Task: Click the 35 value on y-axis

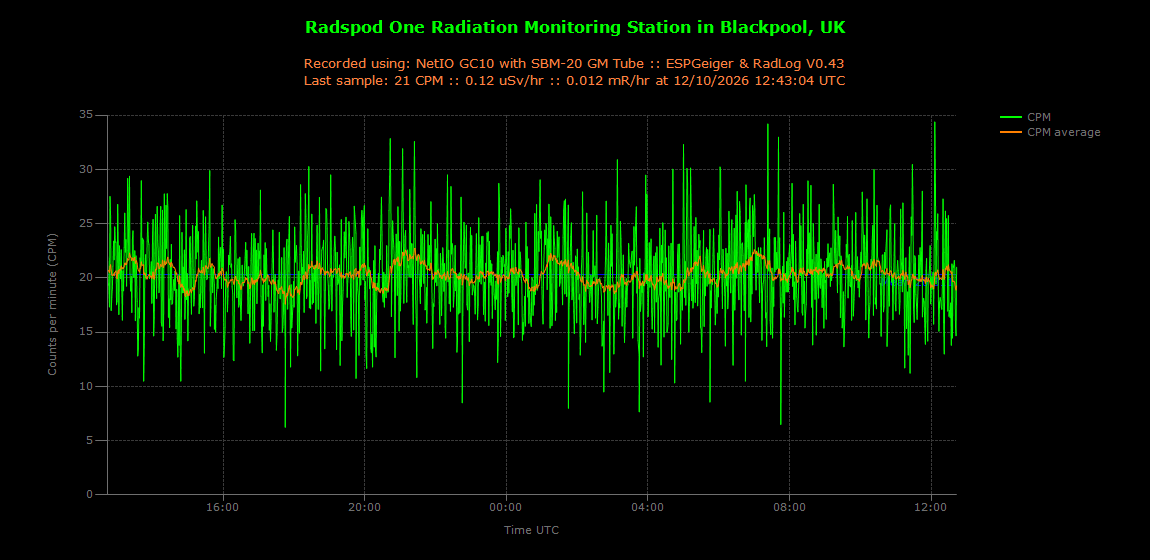Action: point(87,115)
